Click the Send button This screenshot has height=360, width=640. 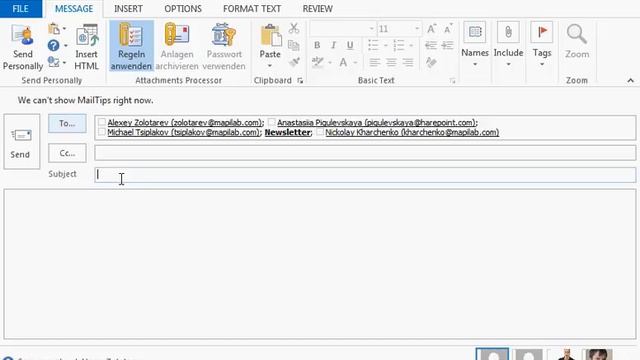tap(22, 141)
